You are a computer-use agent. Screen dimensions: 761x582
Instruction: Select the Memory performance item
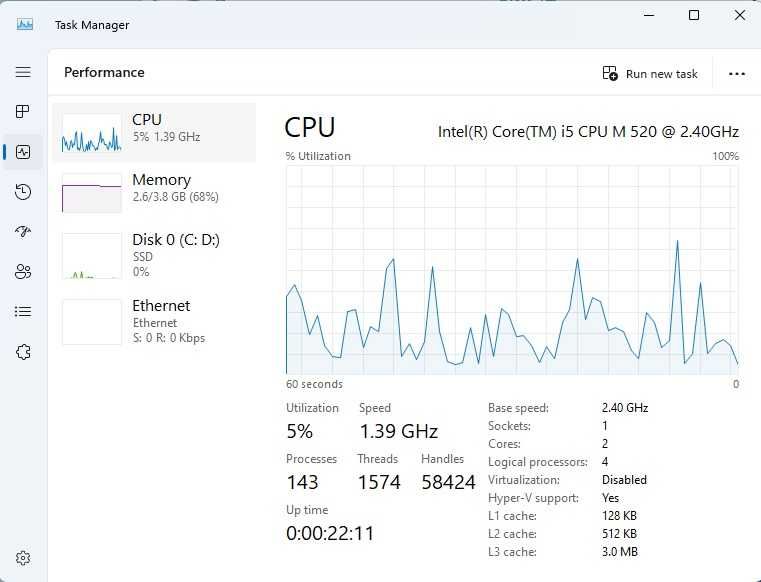(x=154, y=192)
